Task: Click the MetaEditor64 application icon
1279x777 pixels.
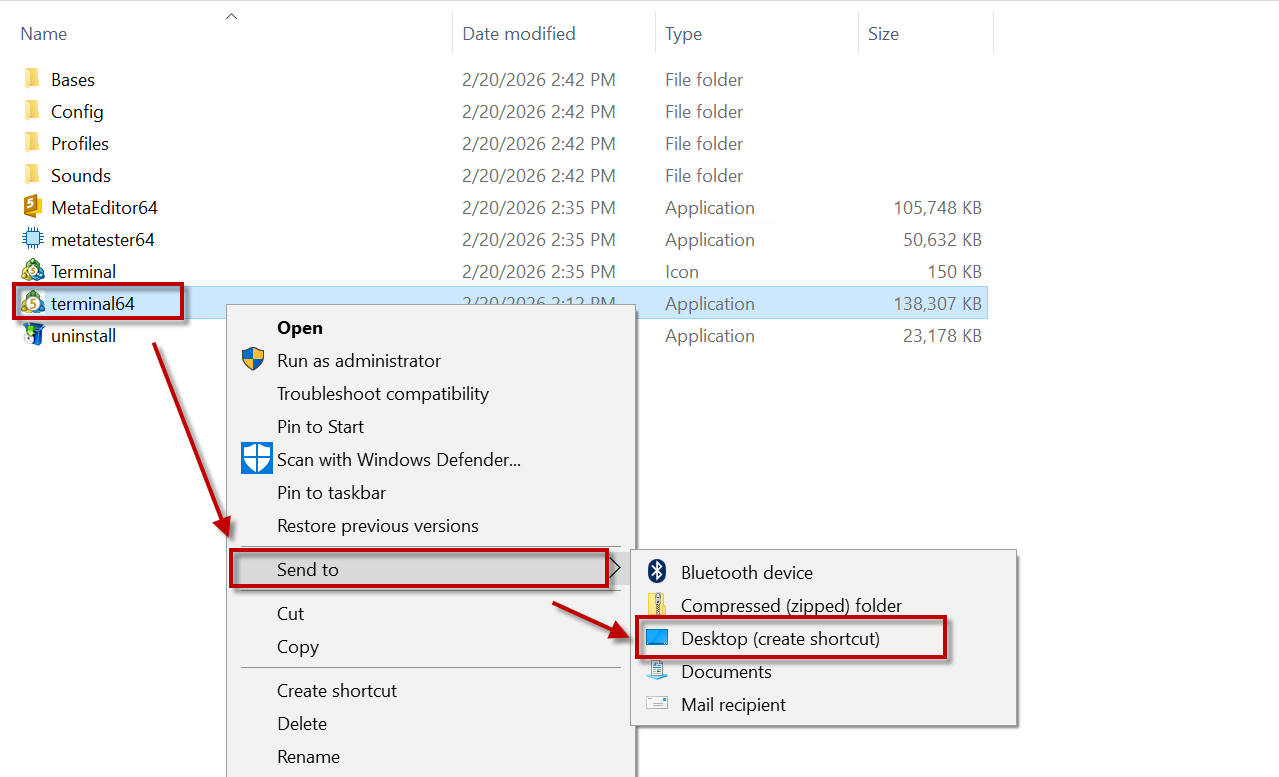Action: coord(33,207)
